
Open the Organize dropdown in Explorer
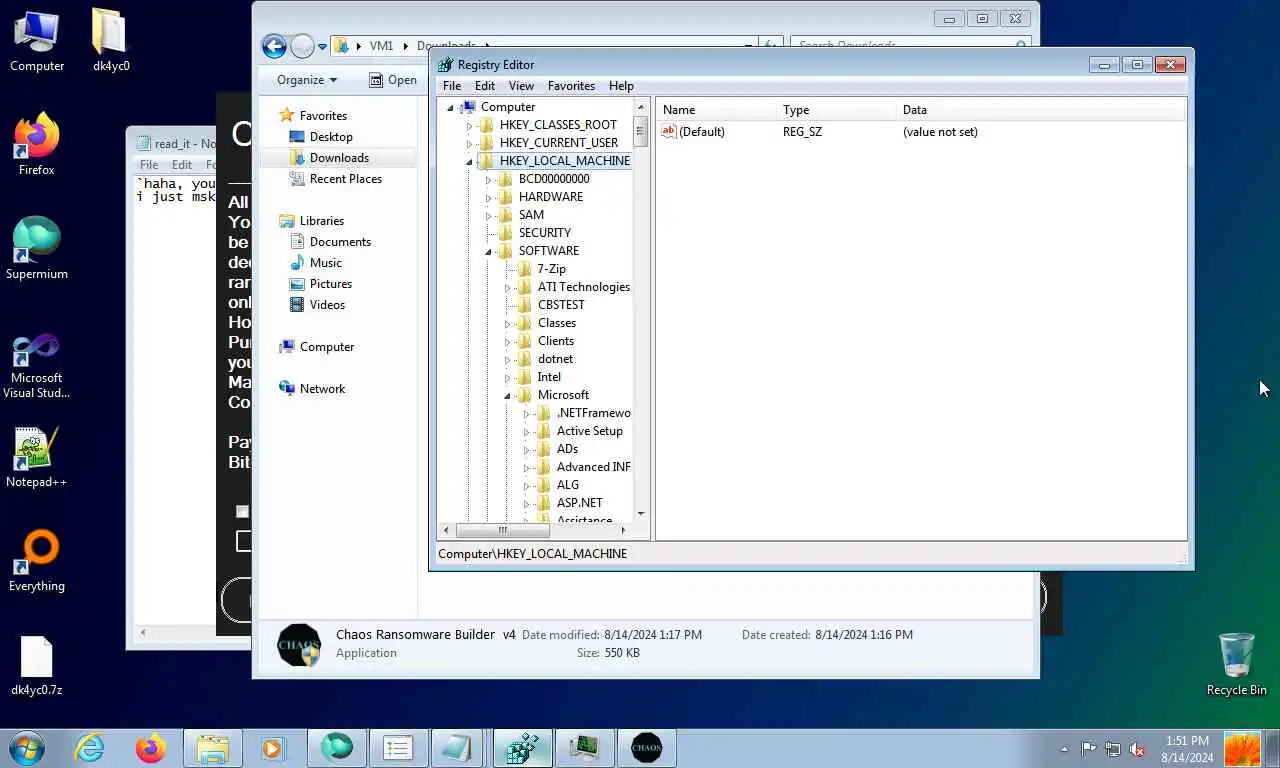307,80
